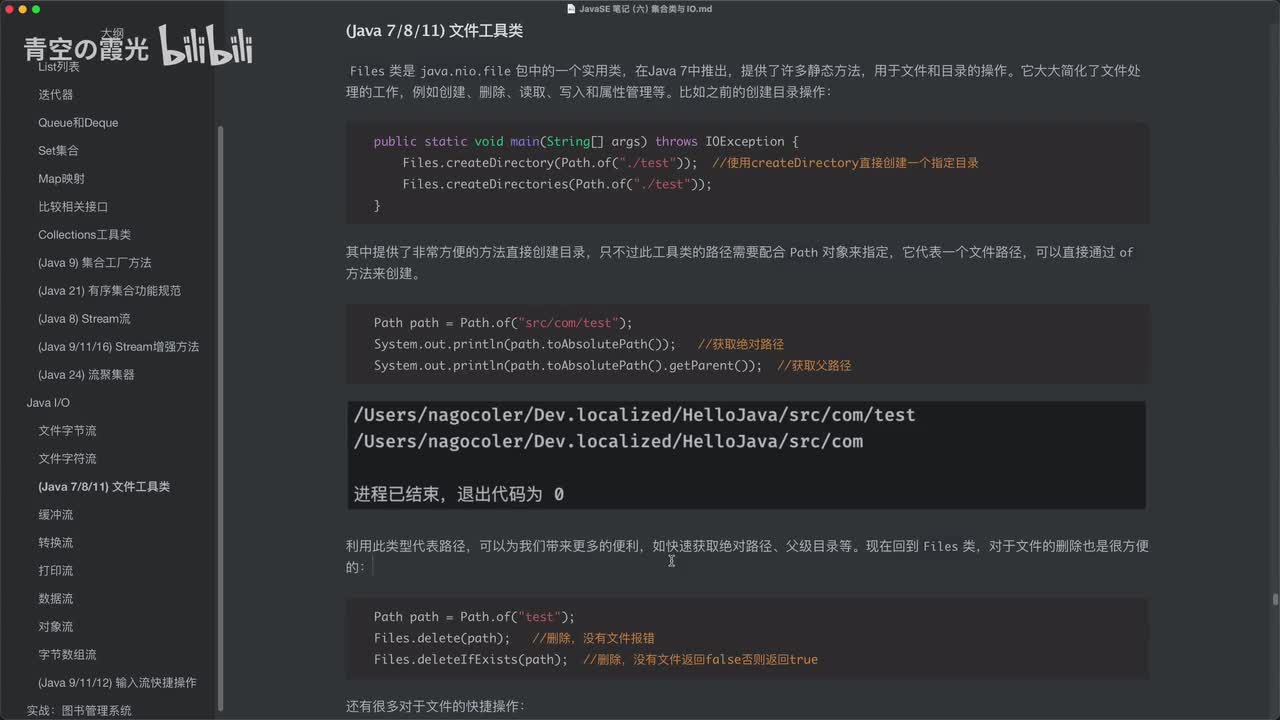Close the window with red button
This screenshot has width=1280, height=720.
[9, 9]
